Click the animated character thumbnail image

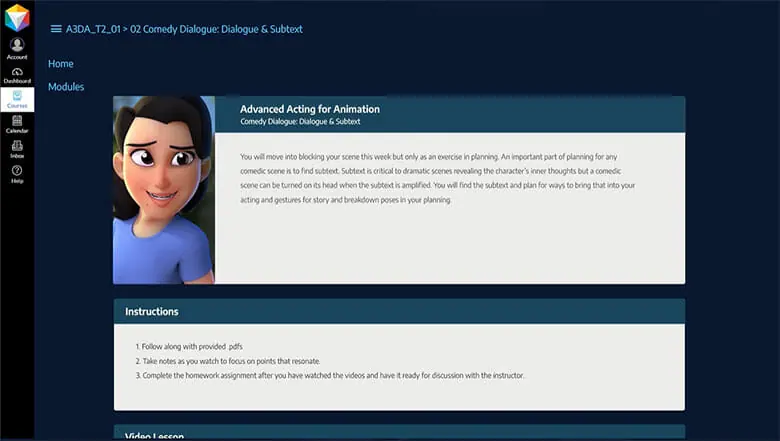tap(164, 190)
